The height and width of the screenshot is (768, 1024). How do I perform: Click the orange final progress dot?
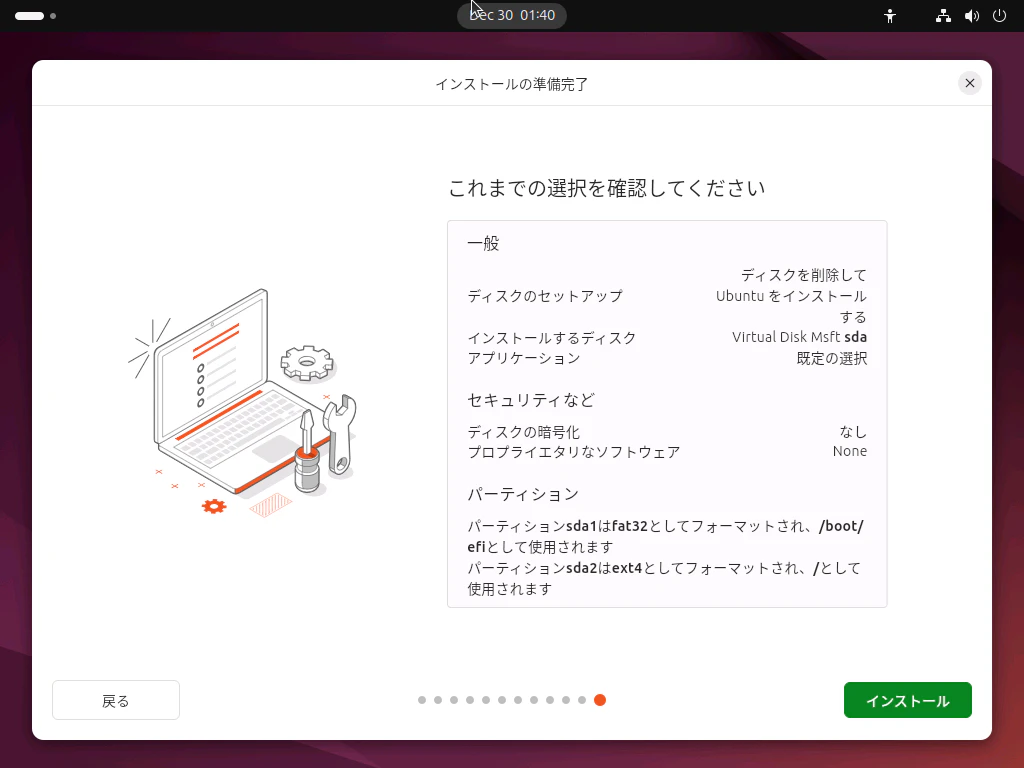click(600, 700)
